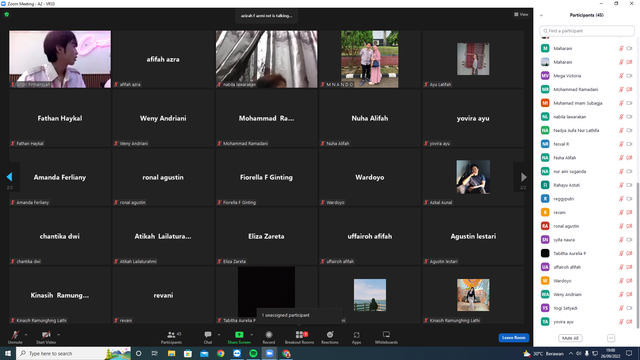Toggle Nuha Alifah's video icon in participant list
Image resolution: width=640 pixels, height=360 pixels.
[629, 158]
